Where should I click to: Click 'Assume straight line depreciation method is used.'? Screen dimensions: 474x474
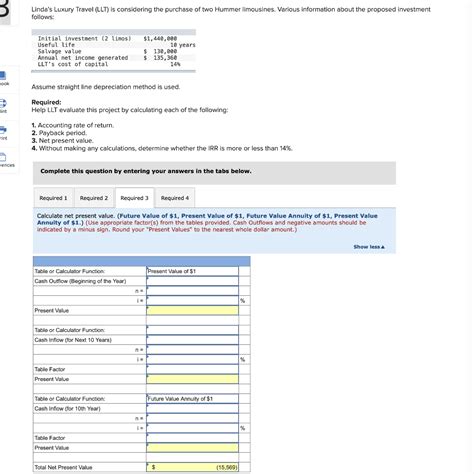[x=106, y=87]
